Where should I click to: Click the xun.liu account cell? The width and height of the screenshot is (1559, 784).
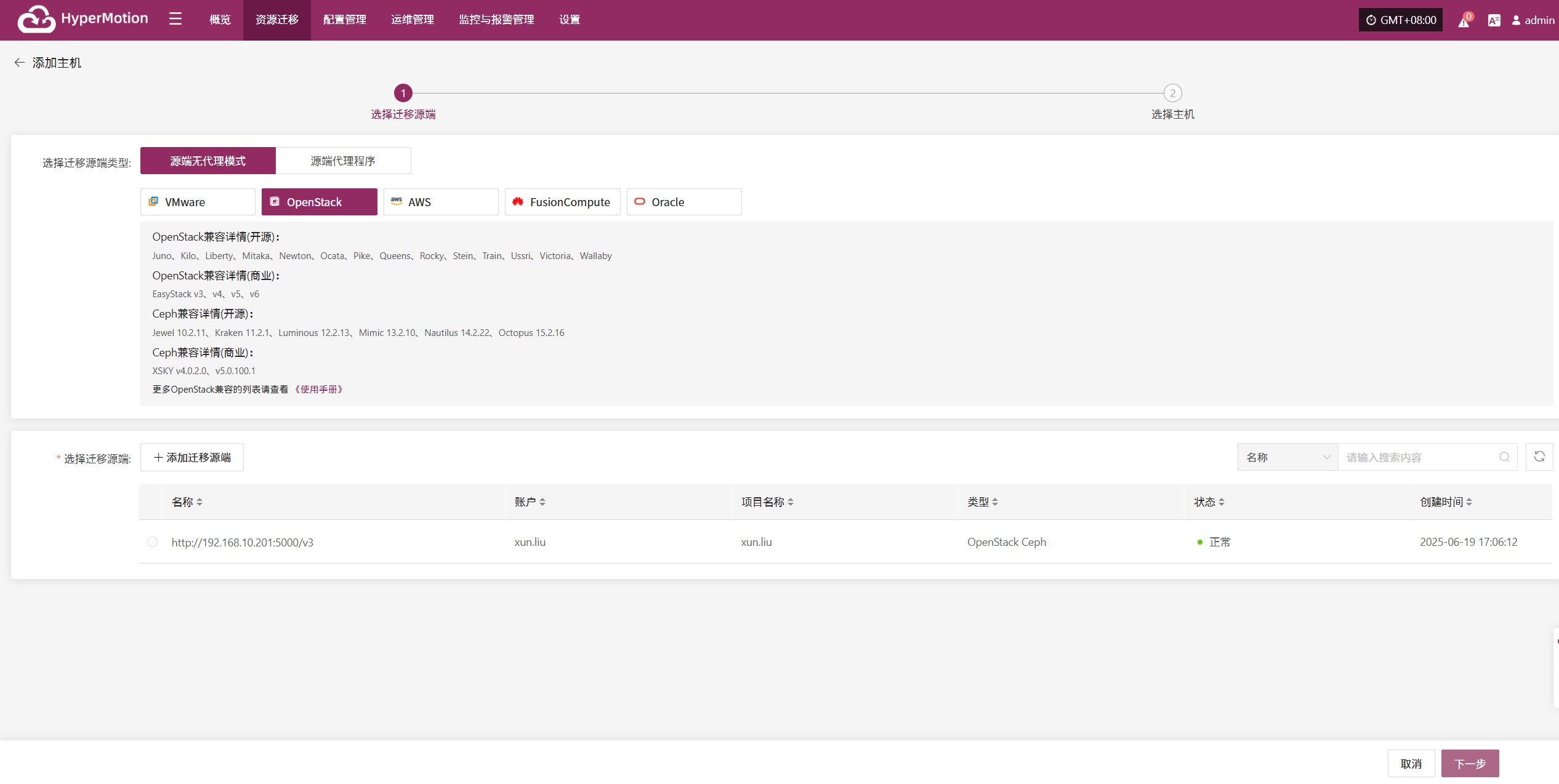click(530, 542)
